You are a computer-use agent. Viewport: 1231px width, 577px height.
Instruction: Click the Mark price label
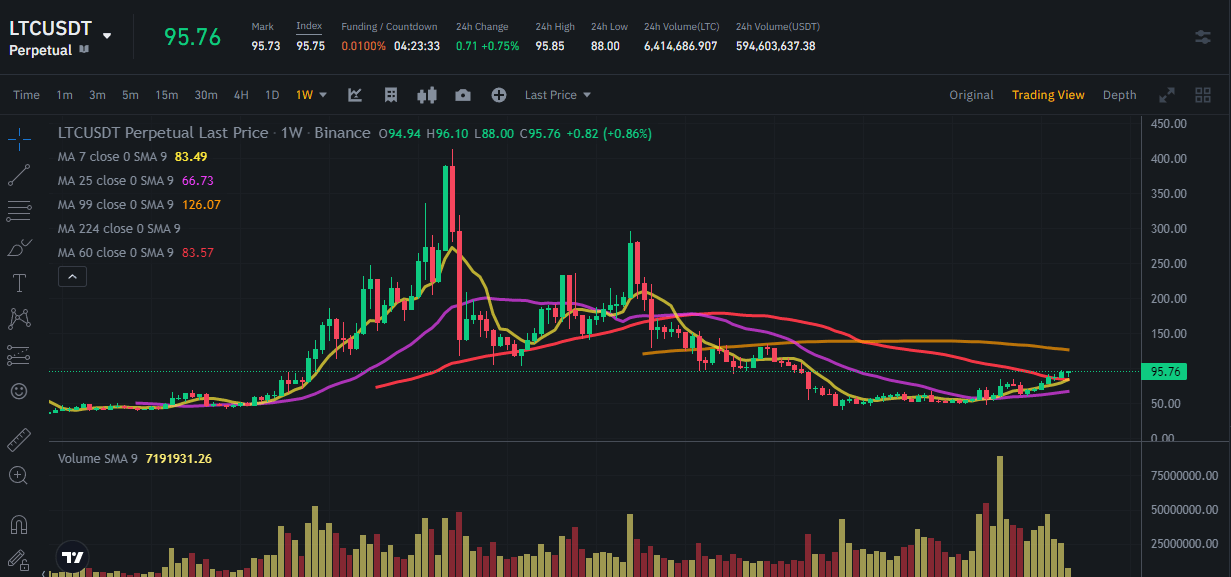(x=263, y=26)
